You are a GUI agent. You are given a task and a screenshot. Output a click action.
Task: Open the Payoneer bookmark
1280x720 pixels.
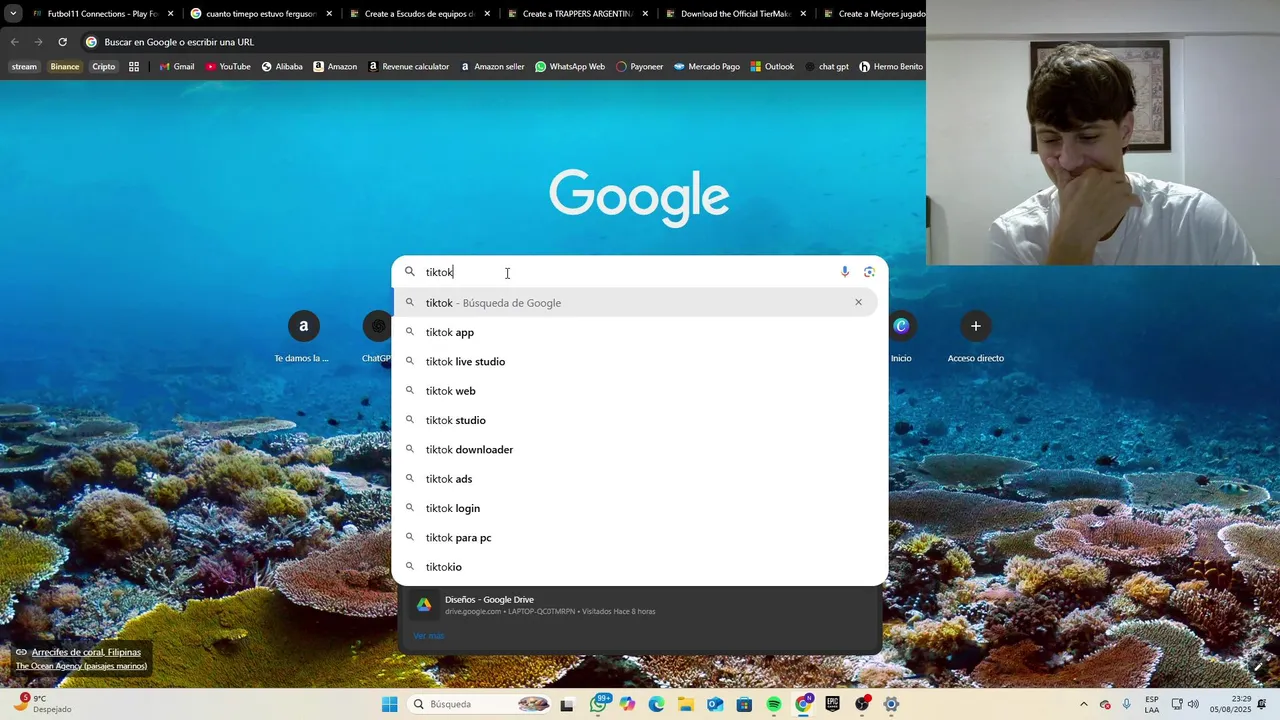[639, 67]
